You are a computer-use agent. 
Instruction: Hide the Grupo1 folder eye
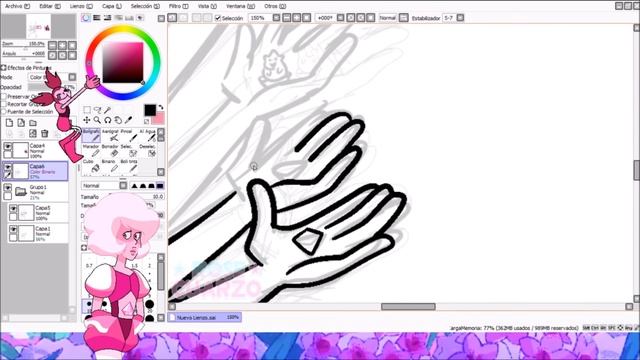(x=8, y=188)
